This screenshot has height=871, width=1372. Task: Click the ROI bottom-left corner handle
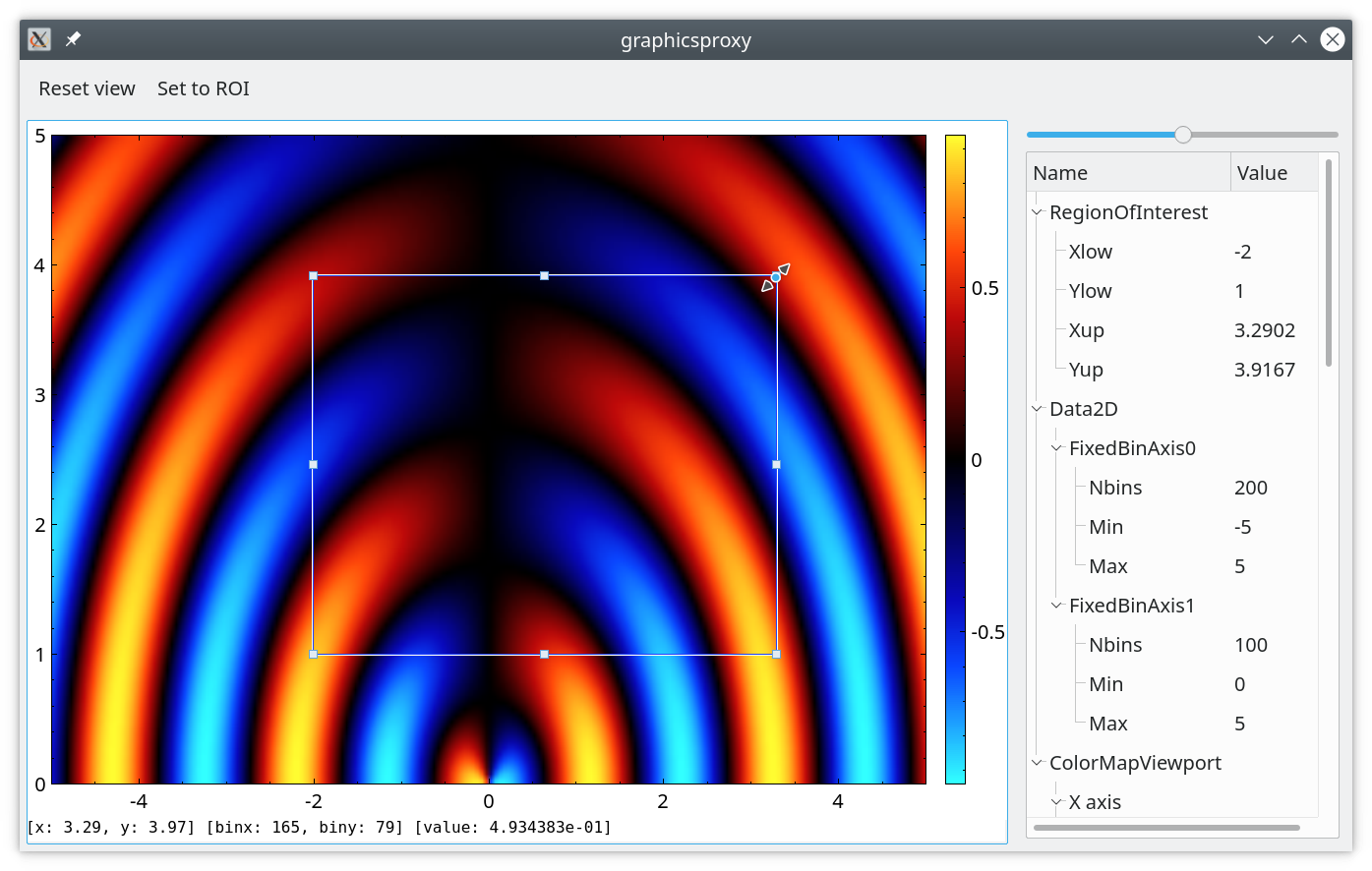[314, 654]
